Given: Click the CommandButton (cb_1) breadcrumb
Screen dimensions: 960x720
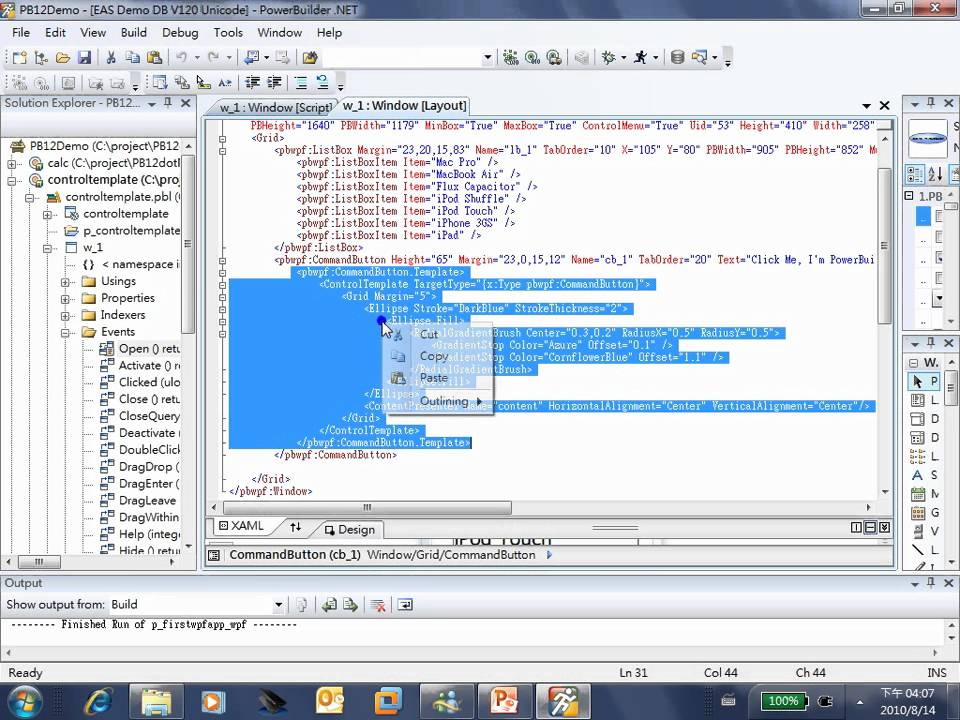Looking at the screenshot, I should point(294,555).
